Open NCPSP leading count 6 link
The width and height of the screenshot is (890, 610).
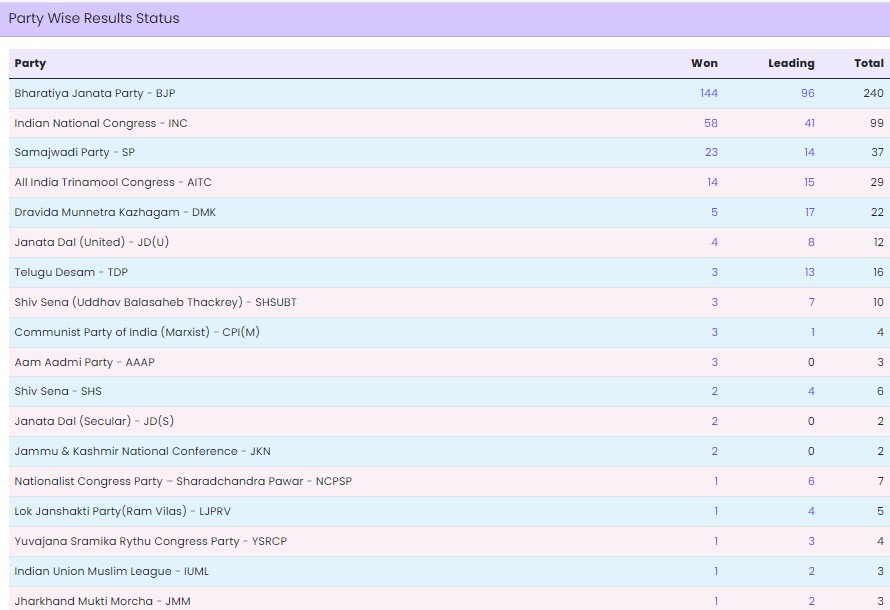811,481
